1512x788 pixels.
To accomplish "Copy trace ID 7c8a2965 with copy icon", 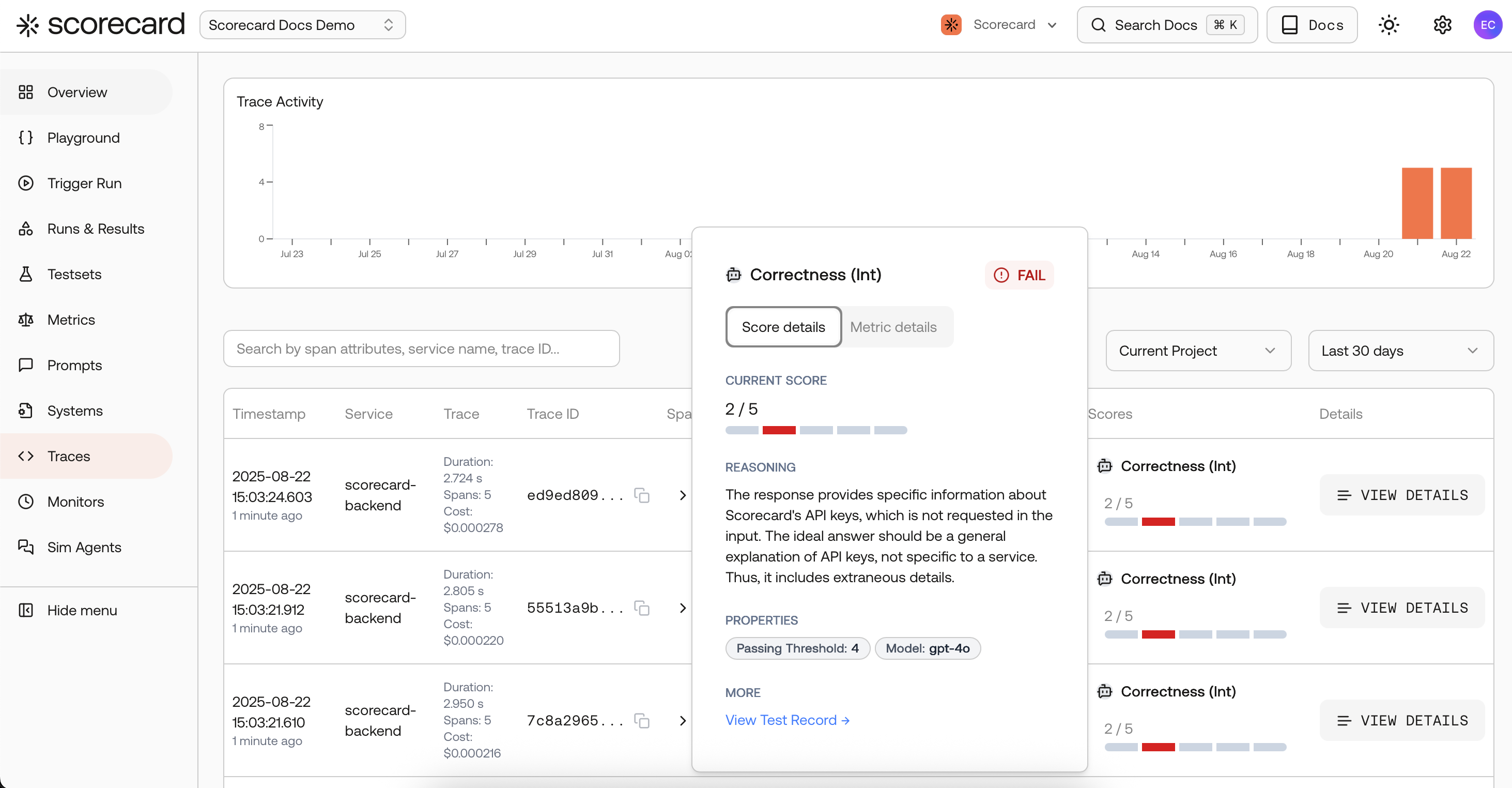I will tap(642, 720).
